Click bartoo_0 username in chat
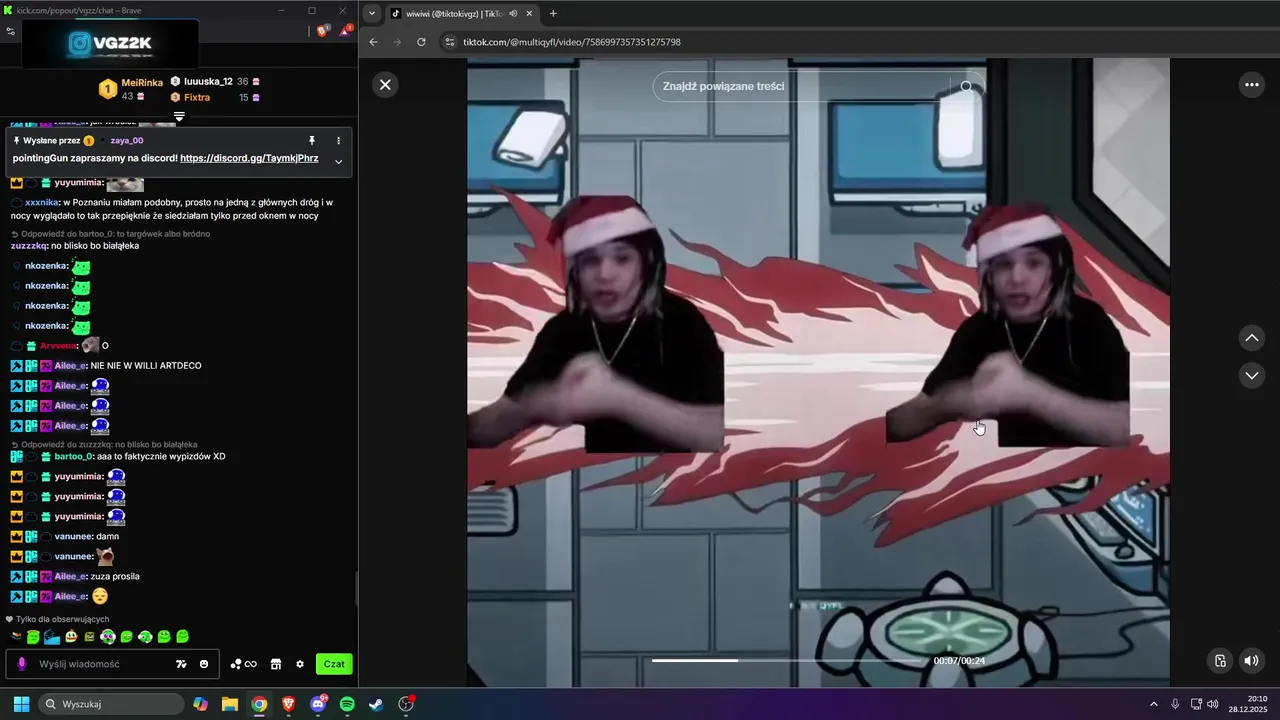The height and width of the screenshot is (720, 1280). [74, 456]
